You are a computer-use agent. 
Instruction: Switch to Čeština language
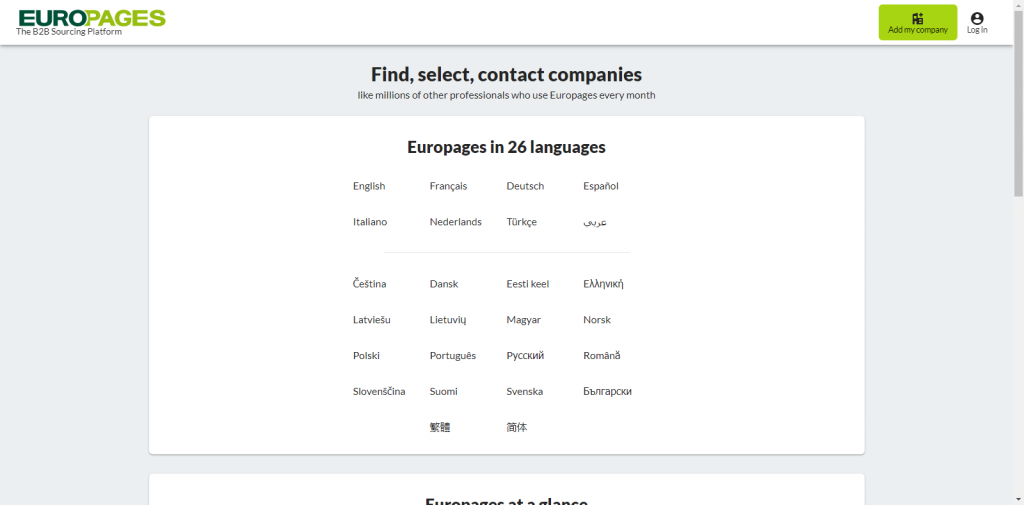(x=369, y=284)
